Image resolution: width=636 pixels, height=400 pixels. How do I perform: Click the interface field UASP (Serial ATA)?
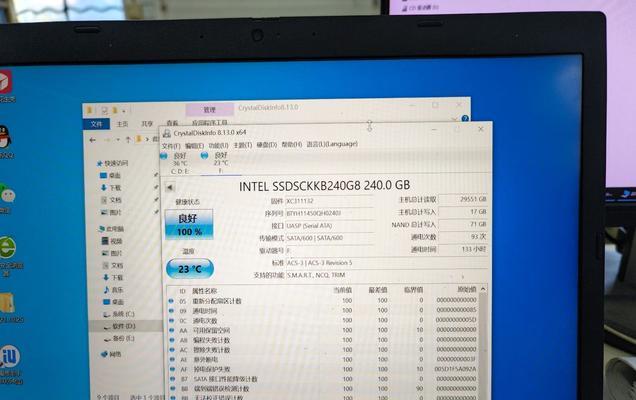click(329, 226)
